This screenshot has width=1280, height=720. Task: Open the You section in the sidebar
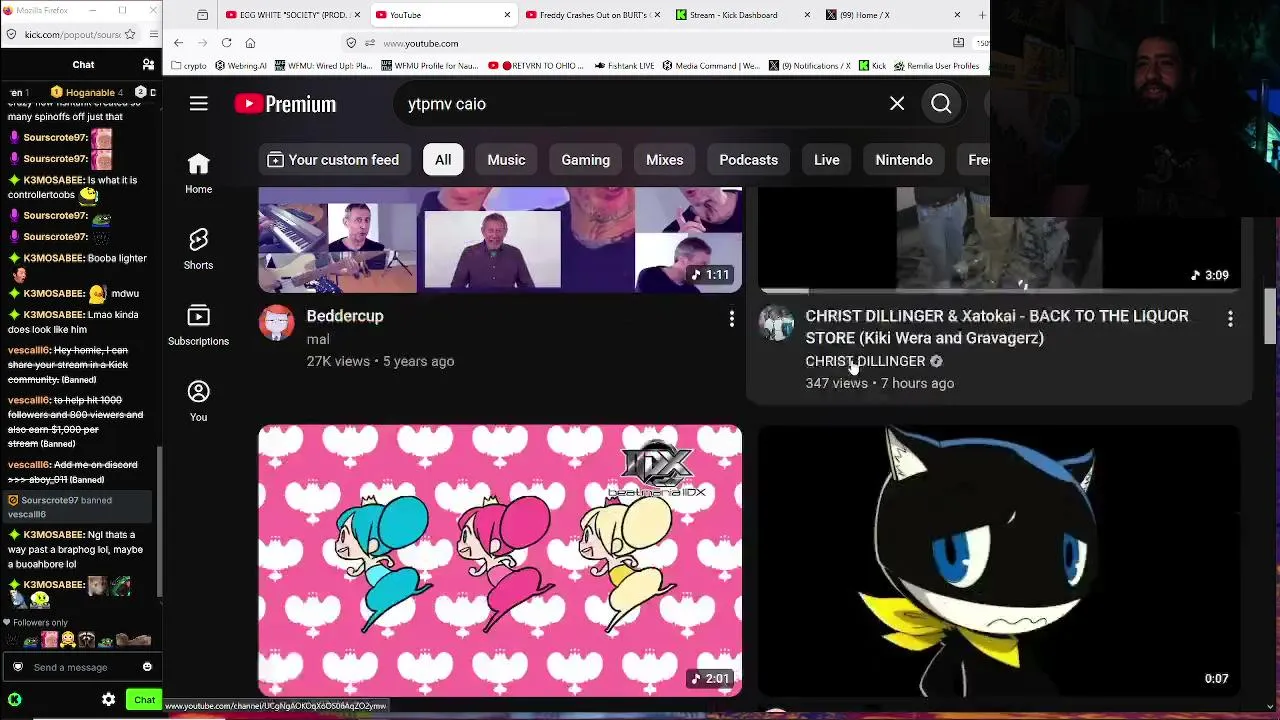point(198,401)
